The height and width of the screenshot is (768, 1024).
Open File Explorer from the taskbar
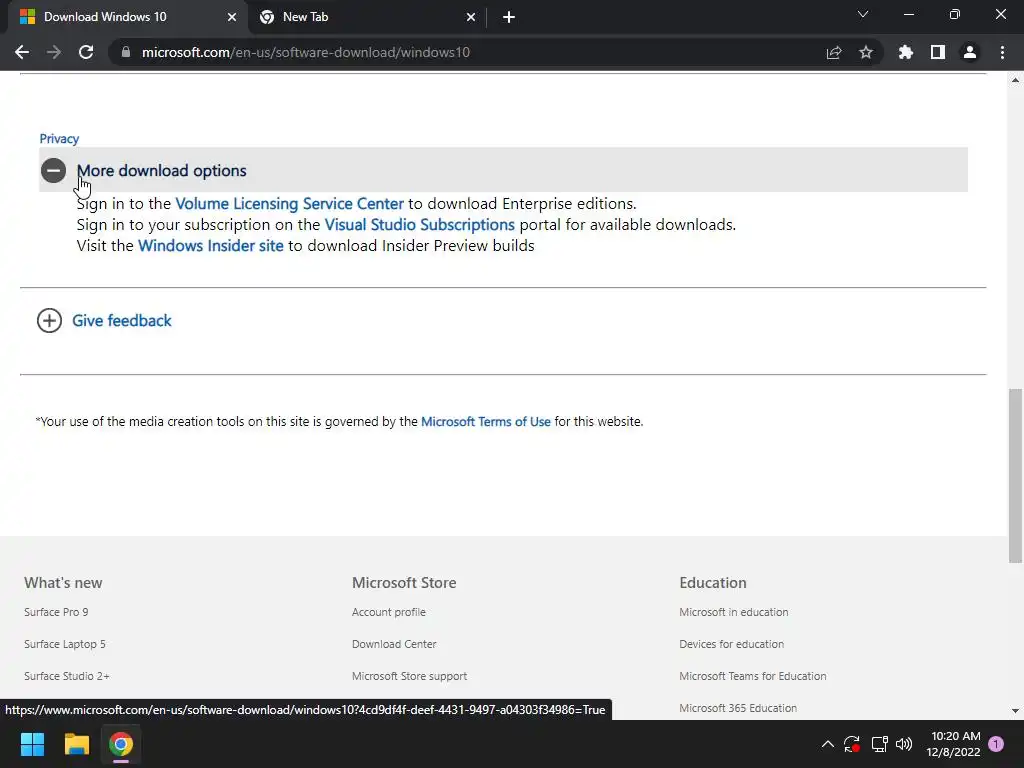76,744
